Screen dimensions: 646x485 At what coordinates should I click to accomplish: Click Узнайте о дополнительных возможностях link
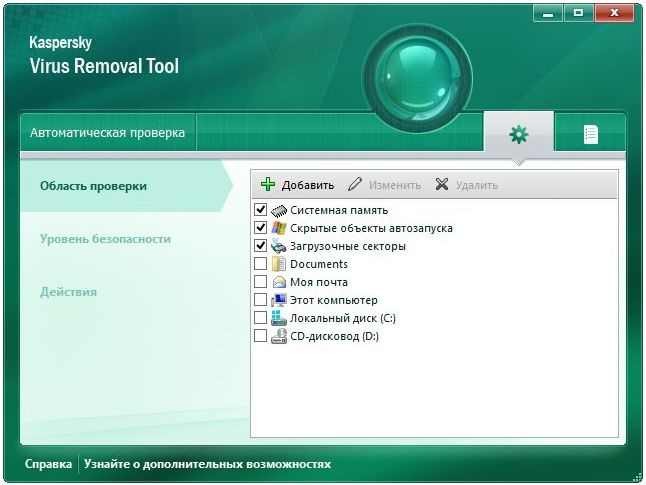[x=207, y=464]
